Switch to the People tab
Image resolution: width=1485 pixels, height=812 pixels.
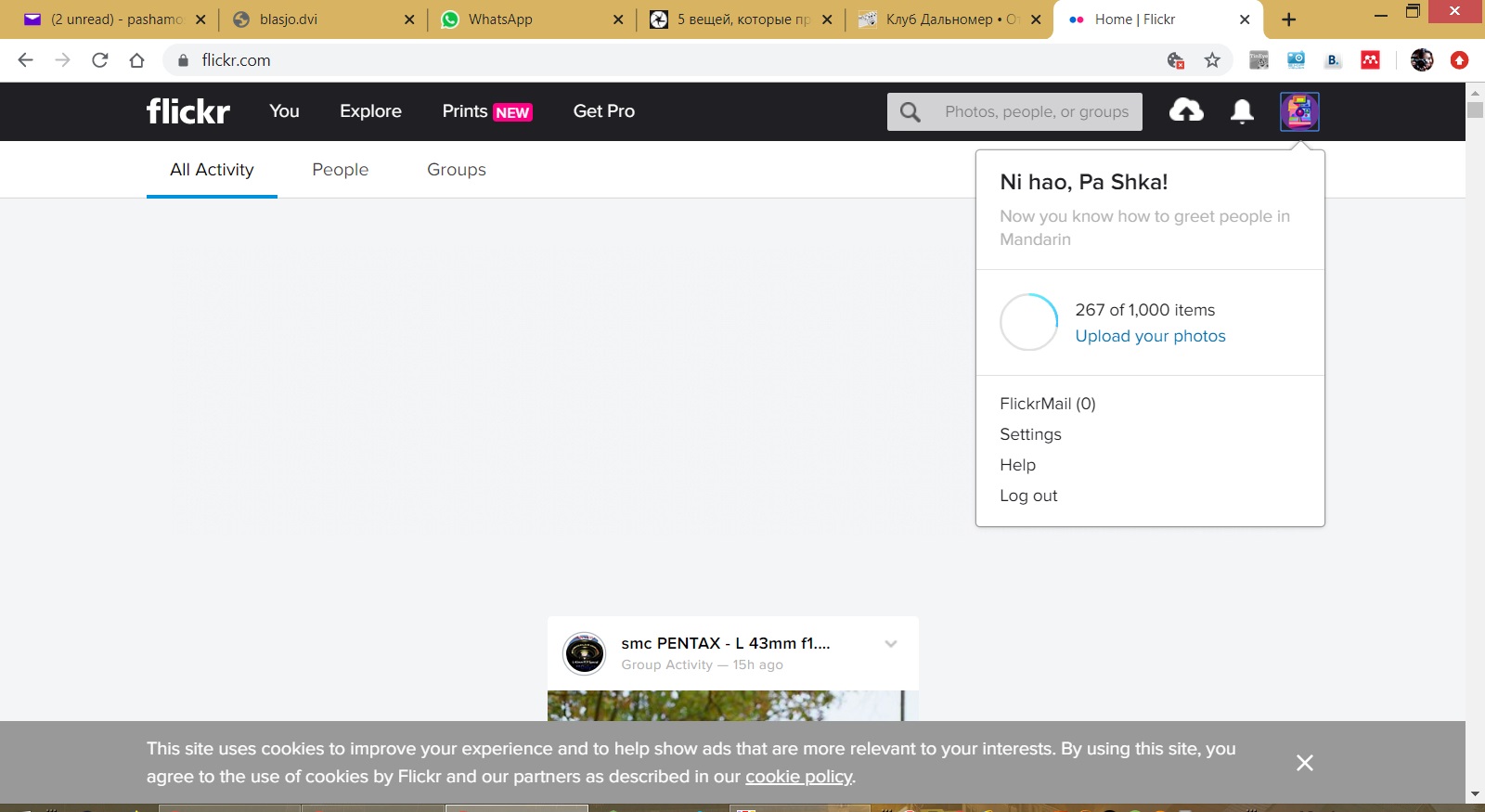click(340, 170)
